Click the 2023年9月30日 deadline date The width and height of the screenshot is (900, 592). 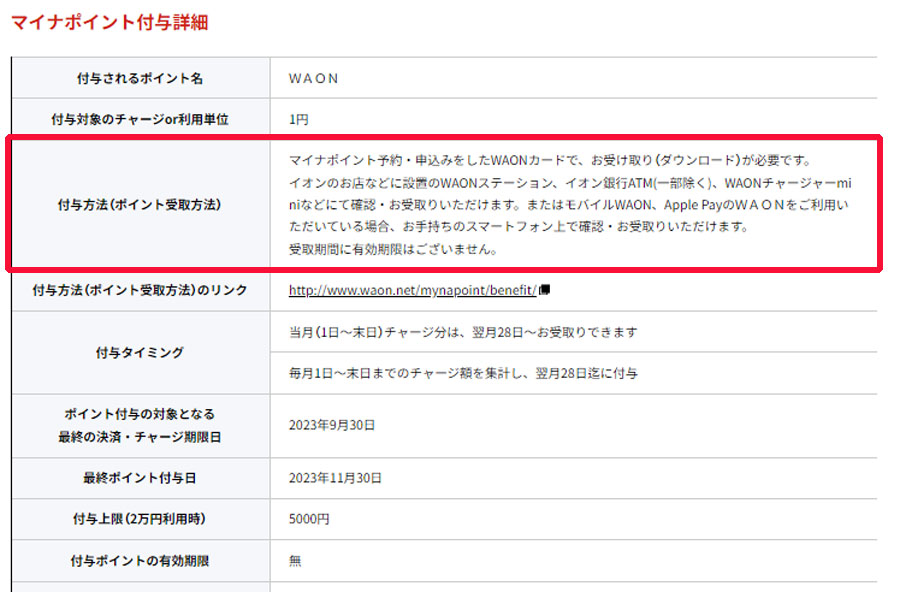332,425
